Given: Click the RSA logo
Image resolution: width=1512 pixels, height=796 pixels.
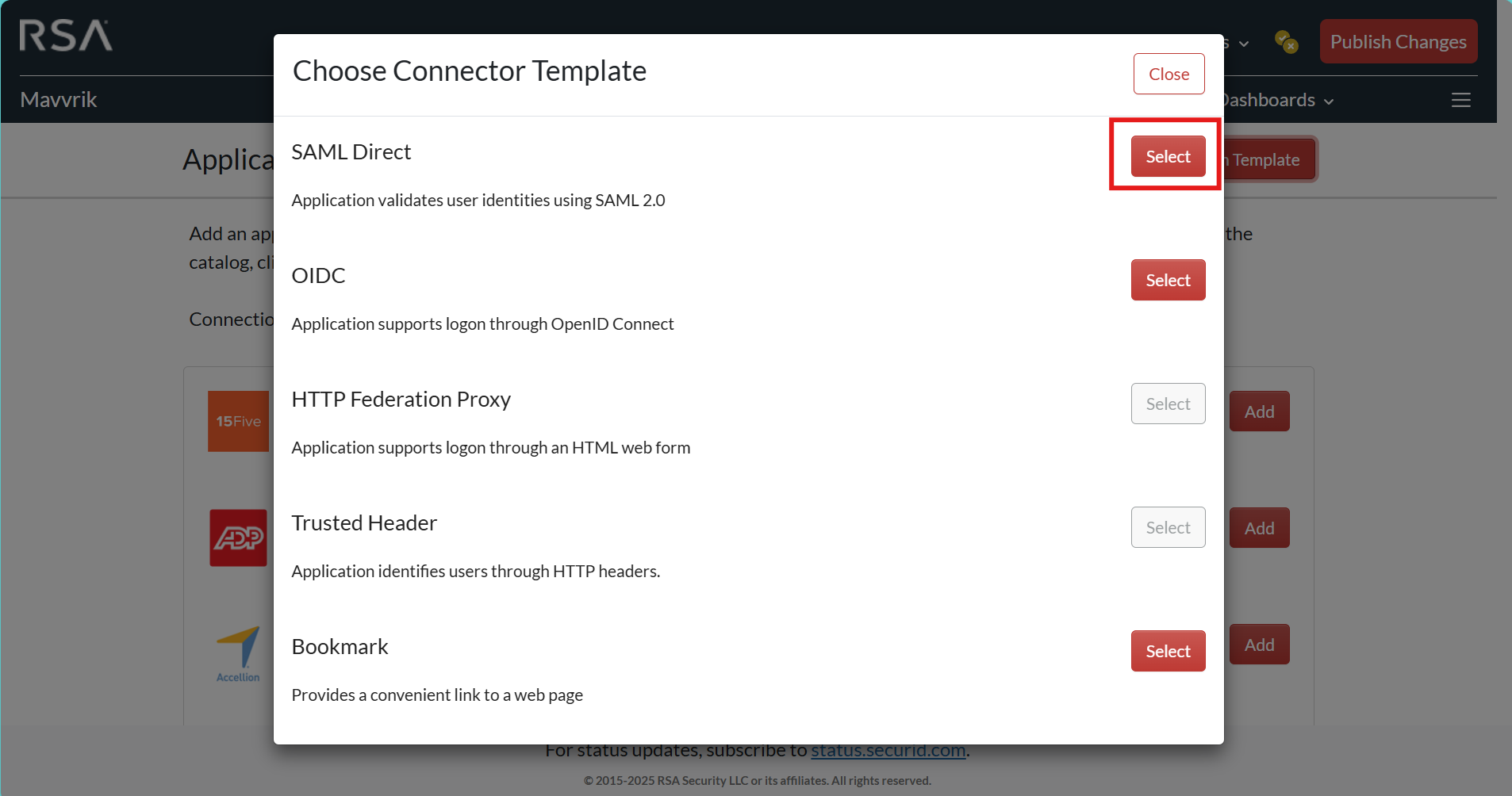Looking at the screenshot, I should click(x=66, y=36).
